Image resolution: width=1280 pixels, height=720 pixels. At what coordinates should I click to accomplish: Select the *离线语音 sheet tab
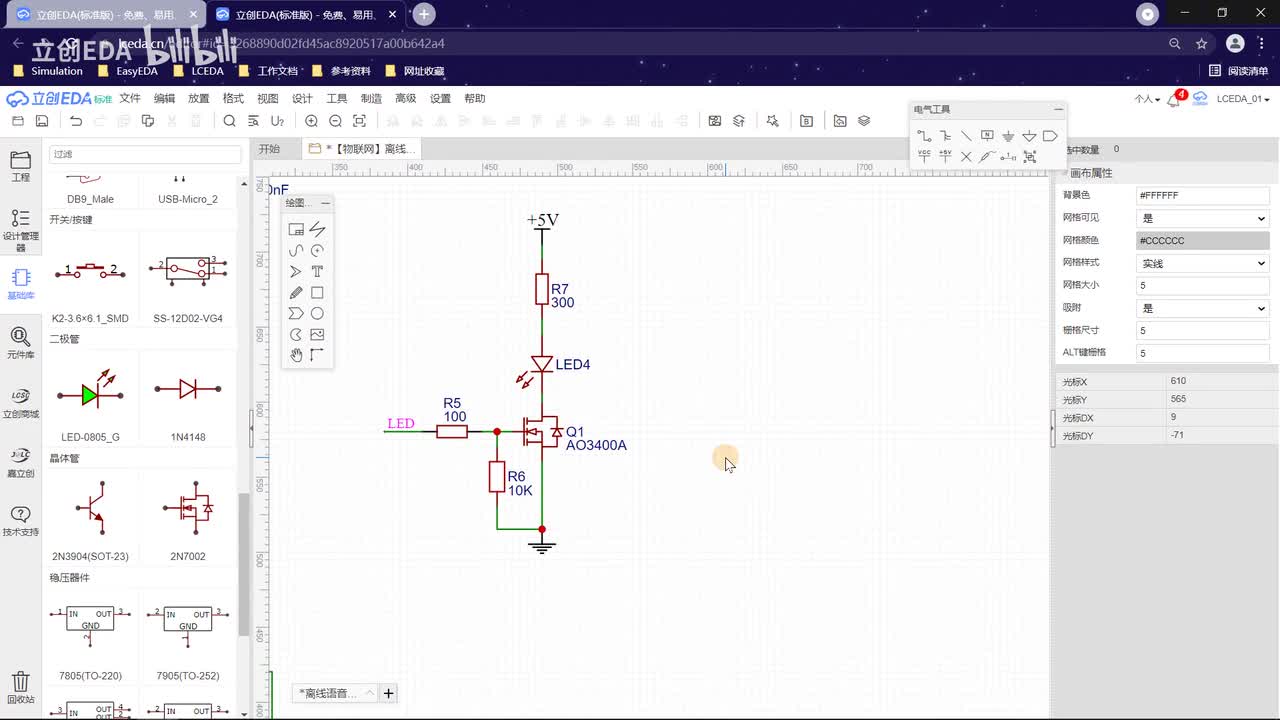click(336, 693)
